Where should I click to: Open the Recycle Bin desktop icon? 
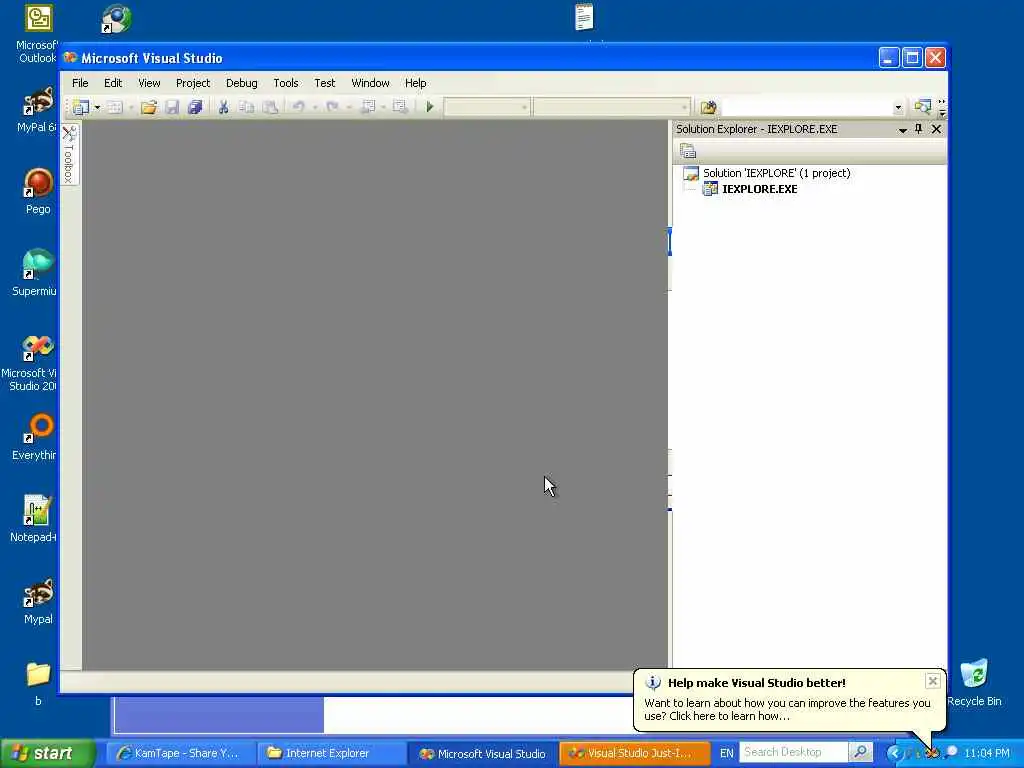tap(974, 682)
